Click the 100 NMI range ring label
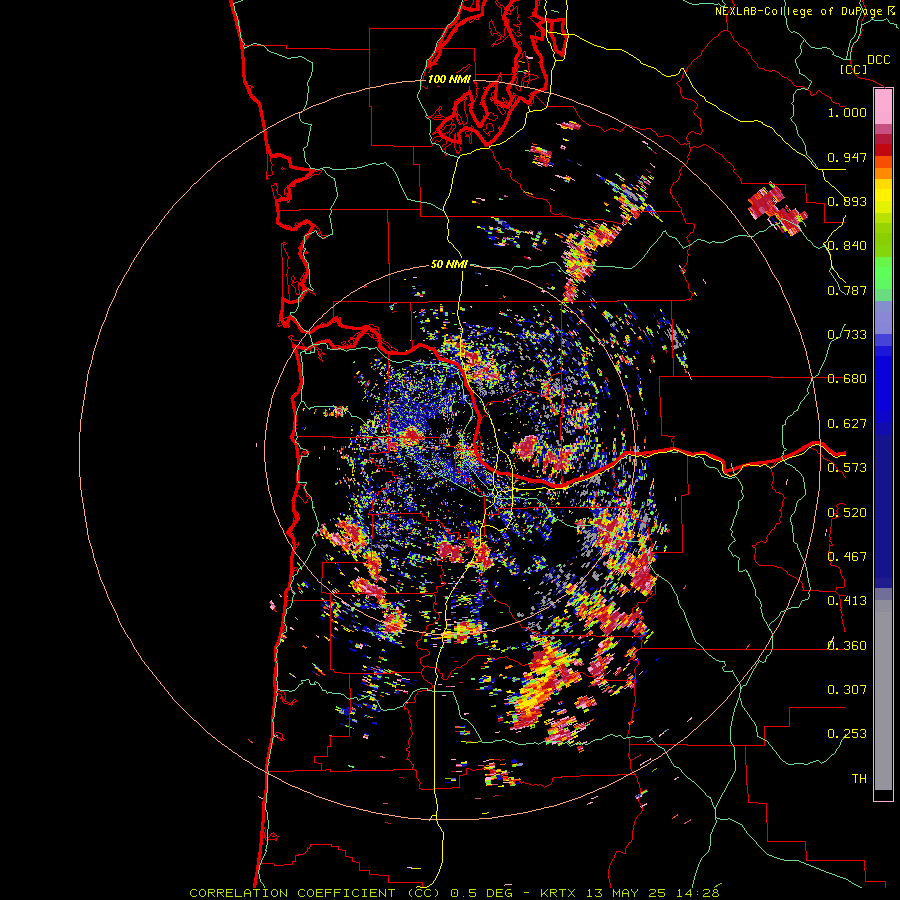Image resolution: width=900 pixels, height=900 pixels. (449, 79)
